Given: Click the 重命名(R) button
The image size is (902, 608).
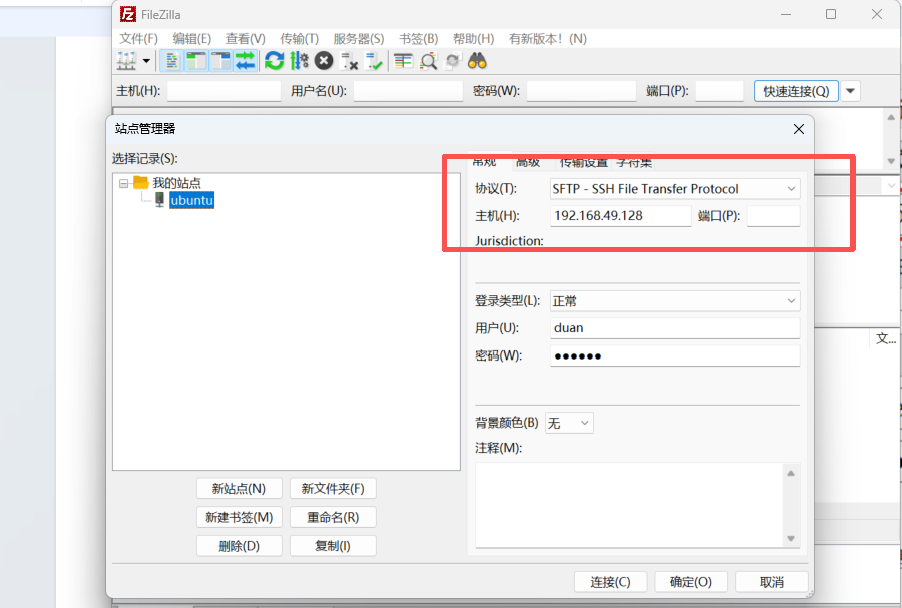Looking at the screenshot, I should pyautogui.click(x=333, y=517).
